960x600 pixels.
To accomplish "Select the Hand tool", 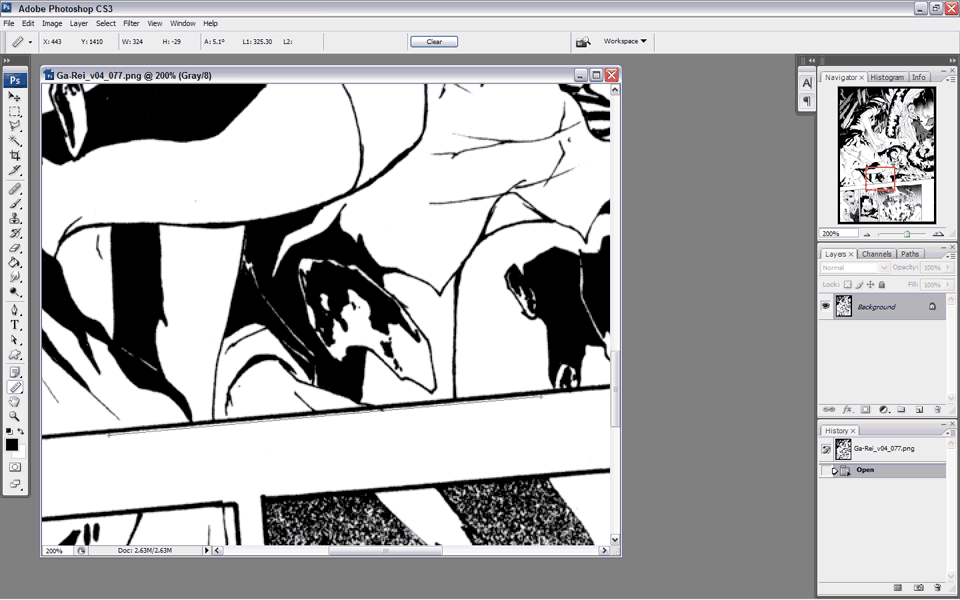I will (15, 402).
